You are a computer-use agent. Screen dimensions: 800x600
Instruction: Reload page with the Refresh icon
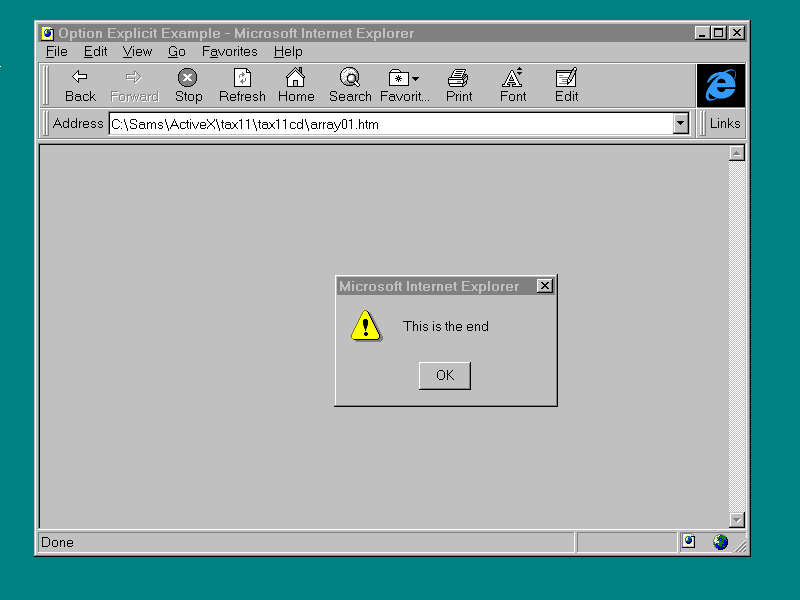click(x=242, y=78)
